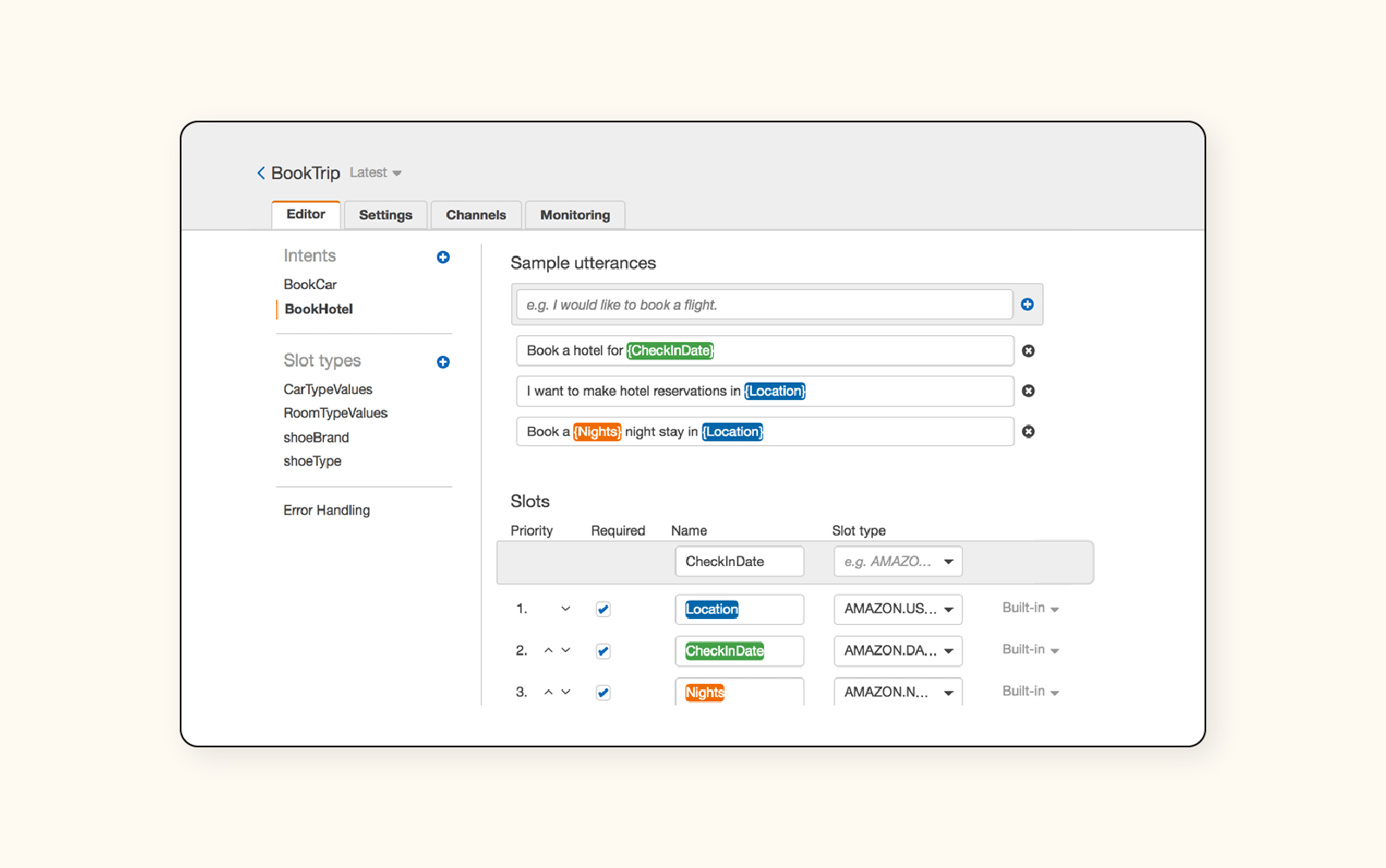The image size is (1386, 868).
Task: Move the Nights slot up in priority
Action: click(x=548, y=692)
